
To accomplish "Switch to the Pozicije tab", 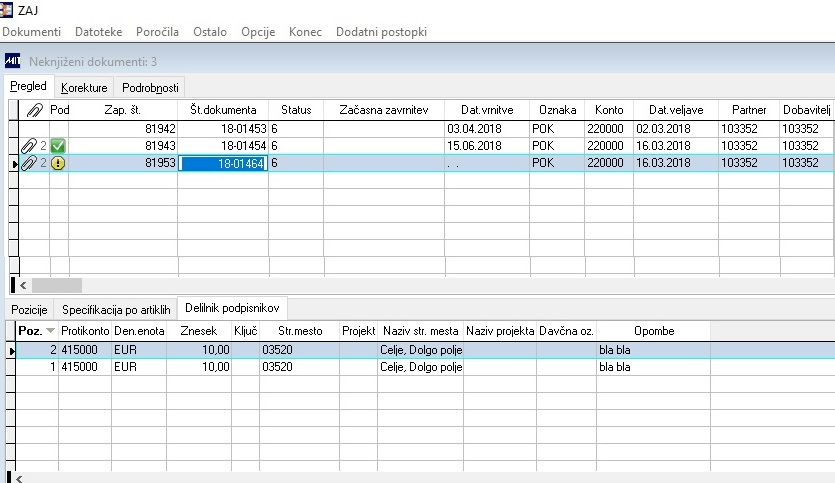I will [x=29, y=310].
